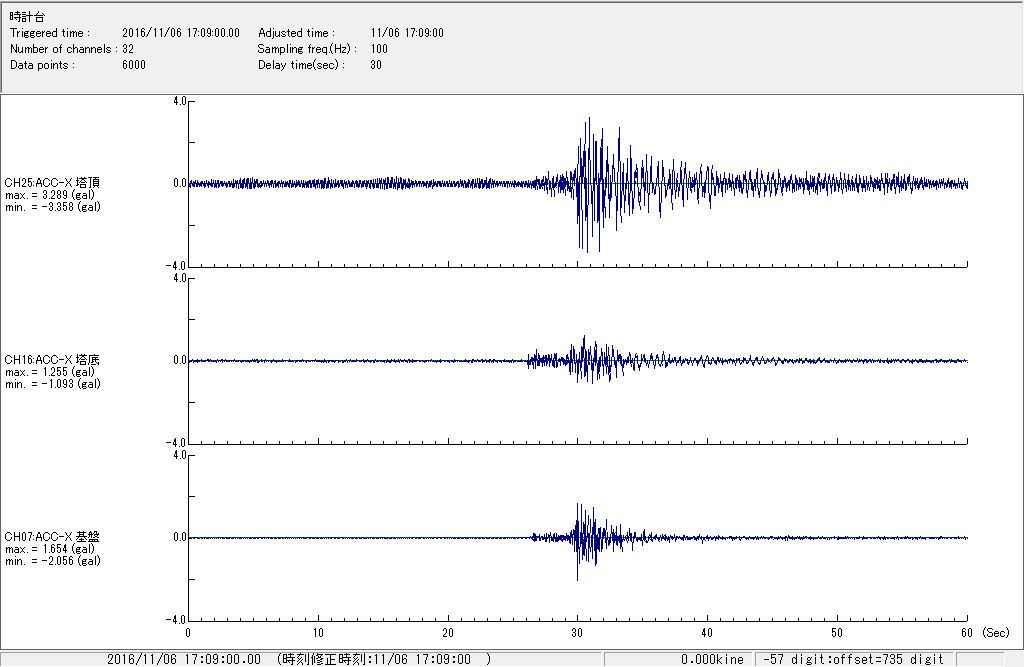Click the (Sec) unit label on the time axis
Image resolution: width=1024 pixels, height=667 pixels.
pos(995,632)
